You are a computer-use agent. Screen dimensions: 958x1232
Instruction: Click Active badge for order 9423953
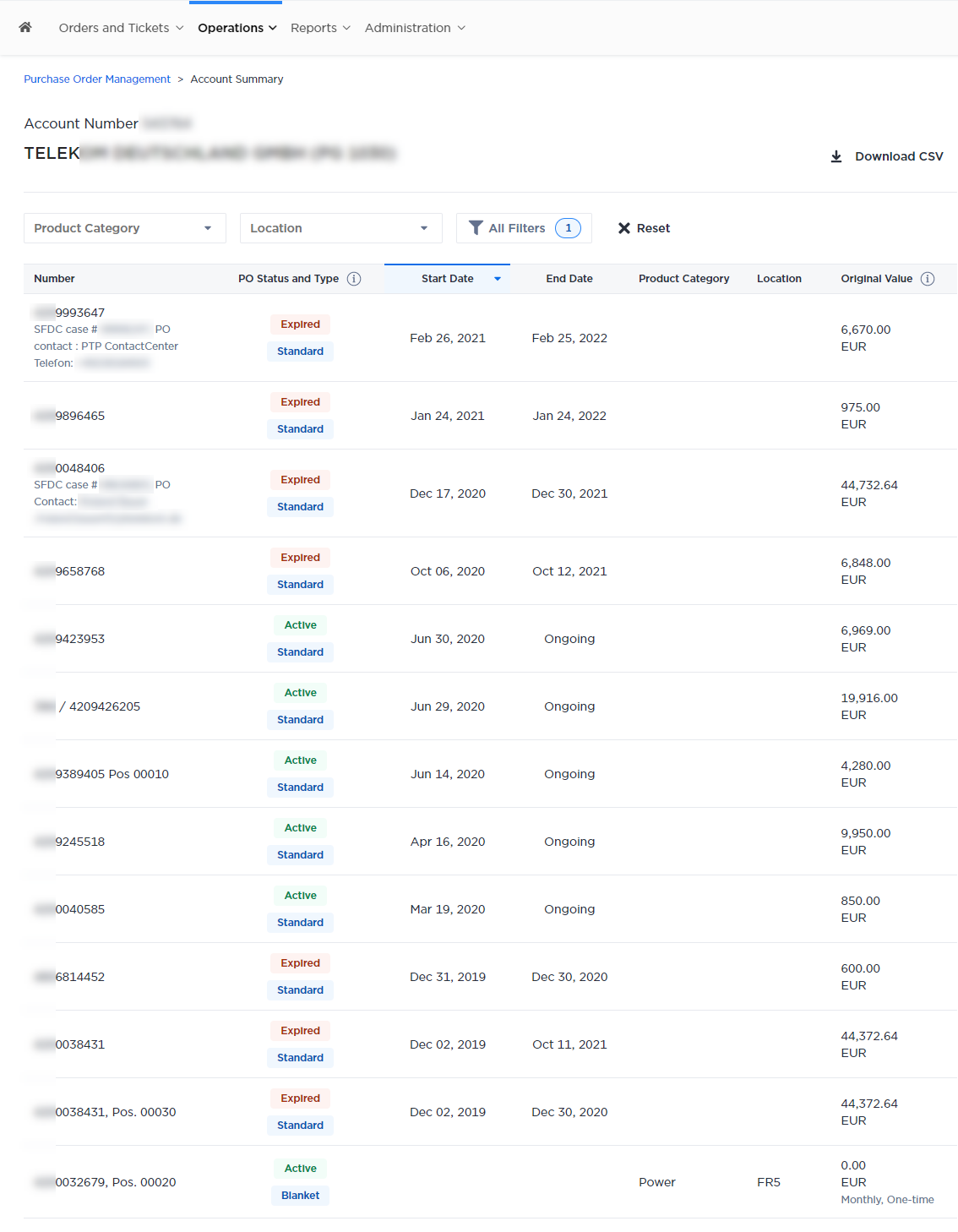coord(301,625)
